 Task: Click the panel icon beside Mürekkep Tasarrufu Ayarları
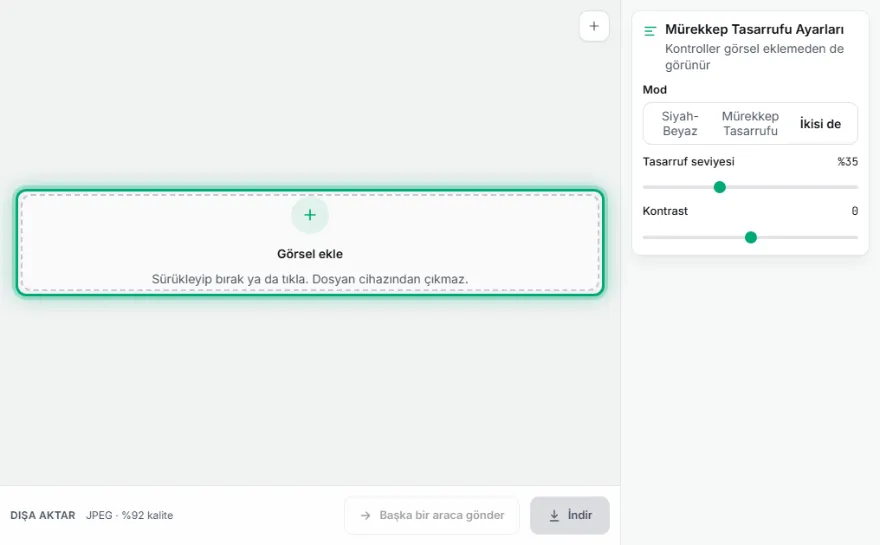pyautogui.click(x=650, y=31)
